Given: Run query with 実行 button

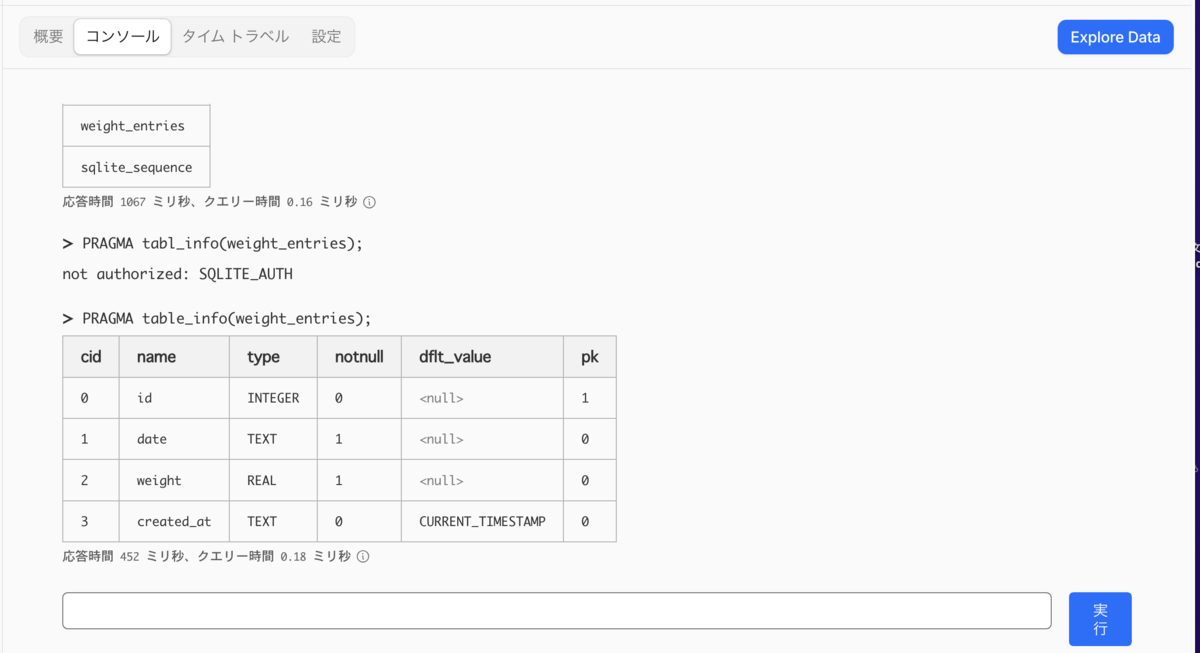Looking at the screenshot, I should [x=1100, y=619].
